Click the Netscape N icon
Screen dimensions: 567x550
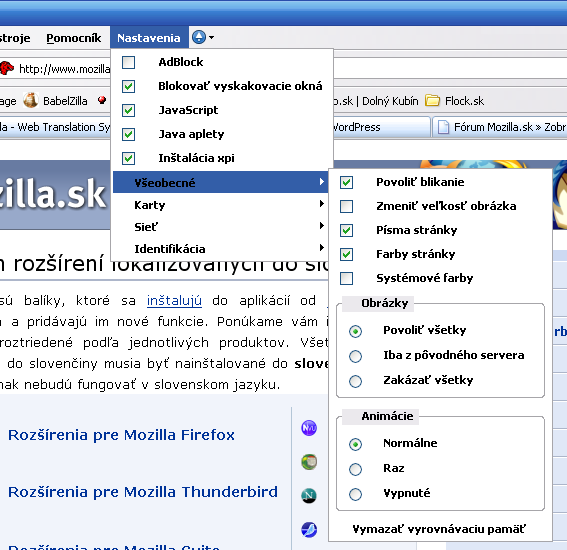[309, 495]
